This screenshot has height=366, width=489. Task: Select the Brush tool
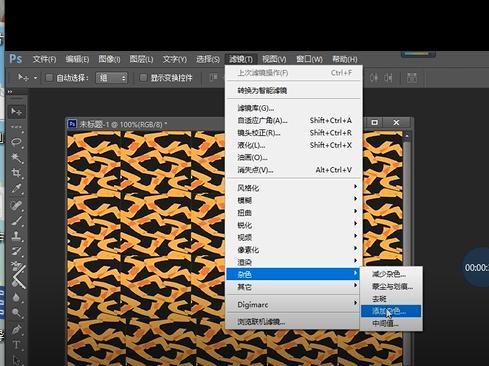tap(16, 221)
